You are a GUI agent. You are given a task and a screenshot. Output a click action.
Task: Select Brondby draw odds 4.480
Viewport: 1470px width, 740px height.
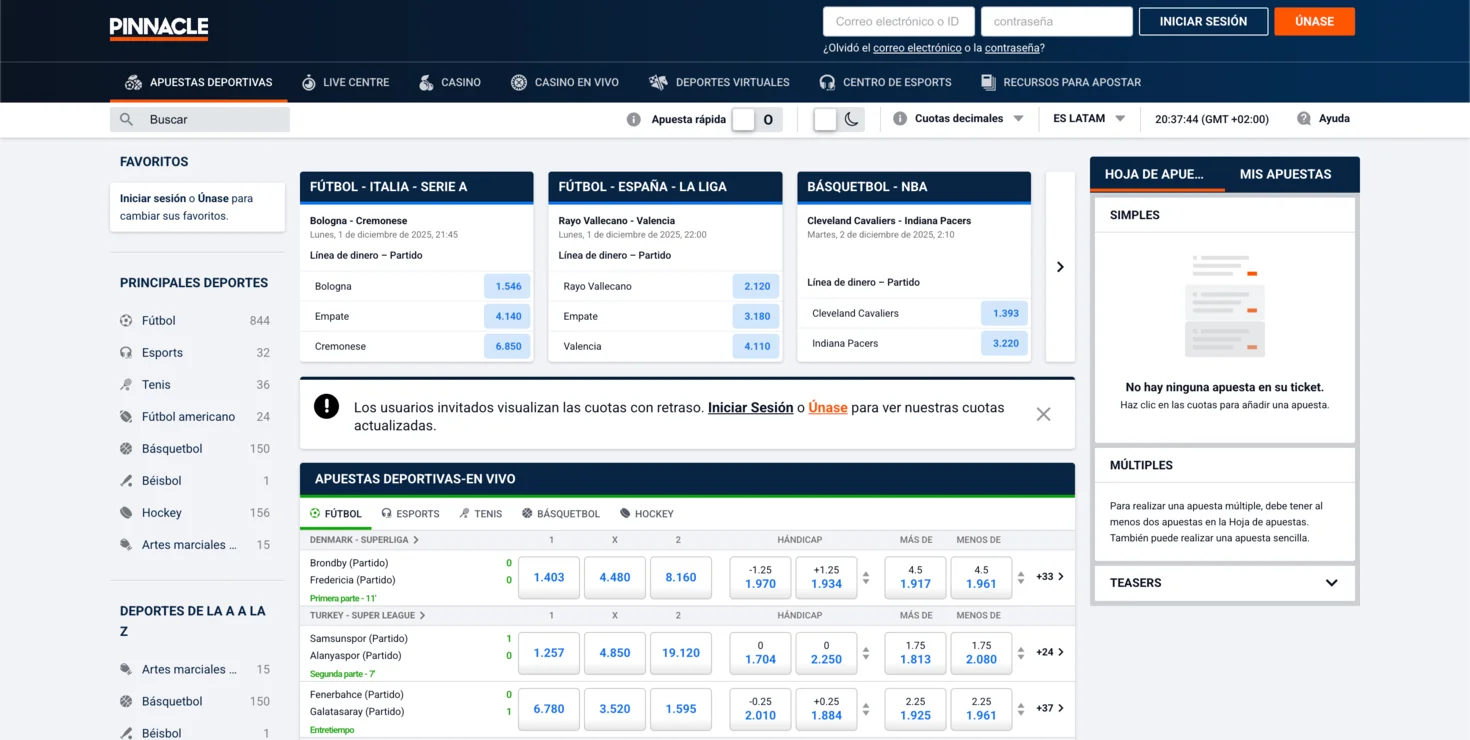pyautogui.click(x=615, y=577)
